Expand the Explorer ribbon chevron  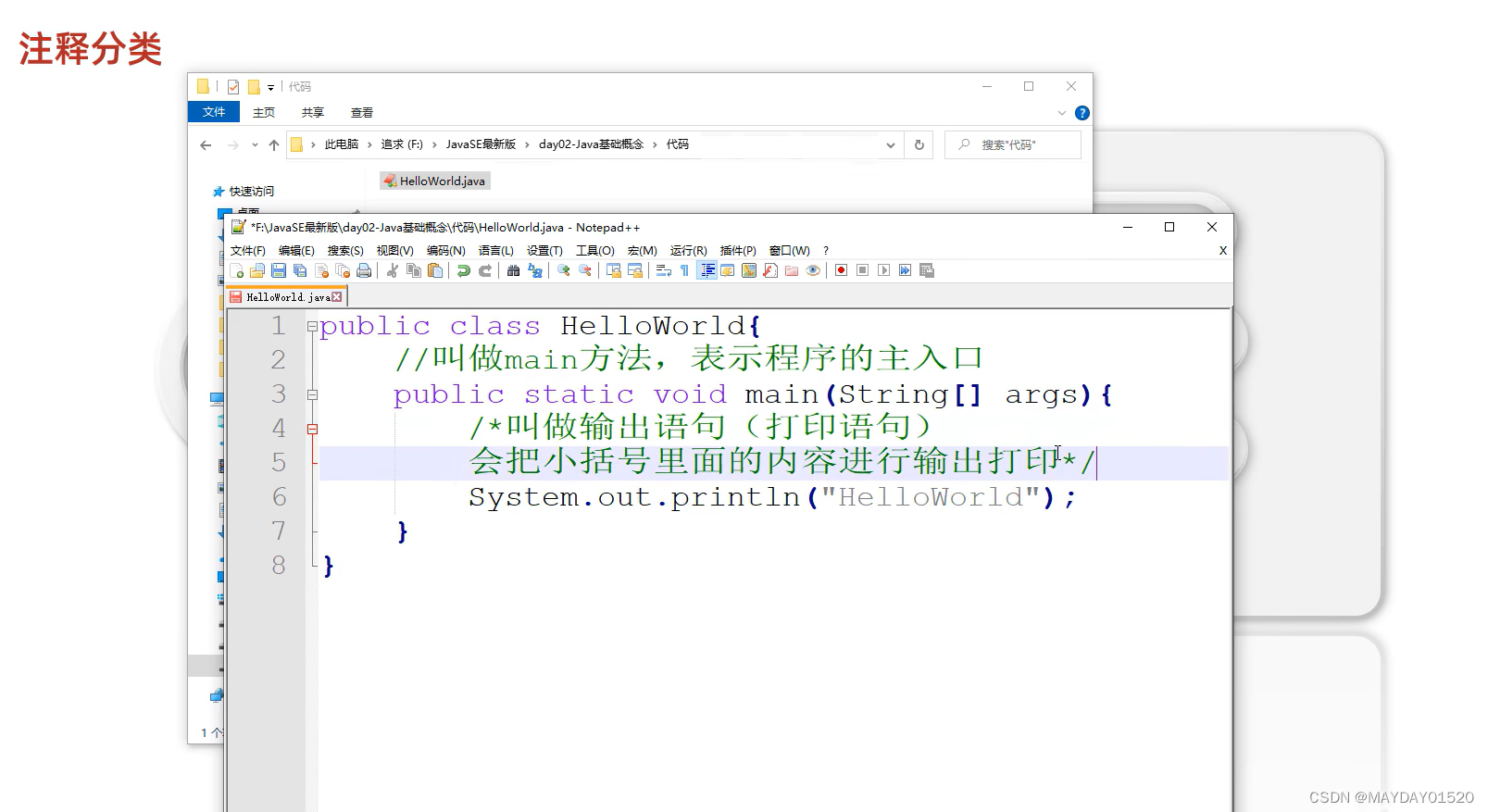pyautogui.click(x=1061, y=113)
